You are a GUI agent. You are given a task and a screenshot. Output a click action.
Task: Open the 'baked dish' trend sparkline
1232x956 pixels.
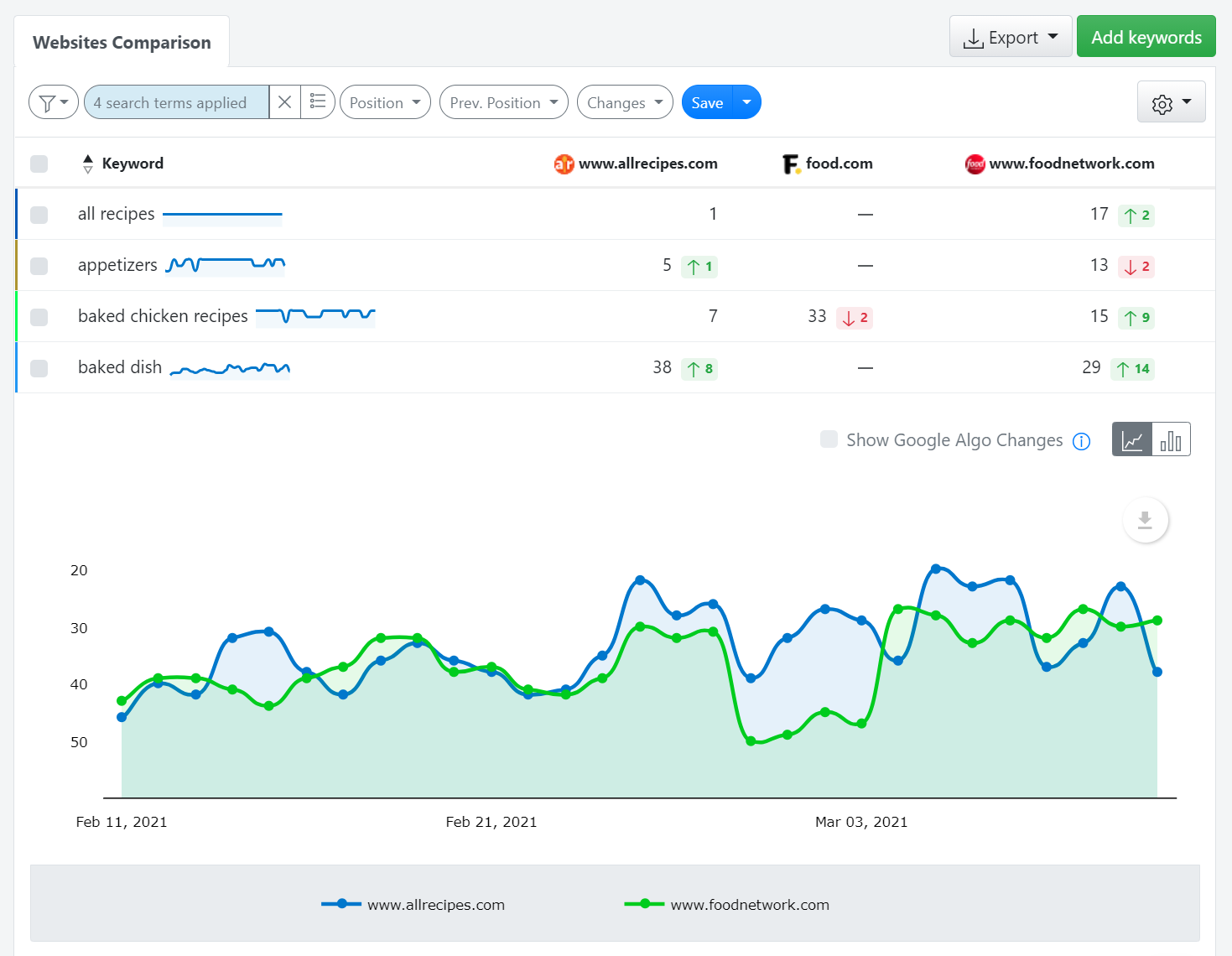(x=230, y=369)
